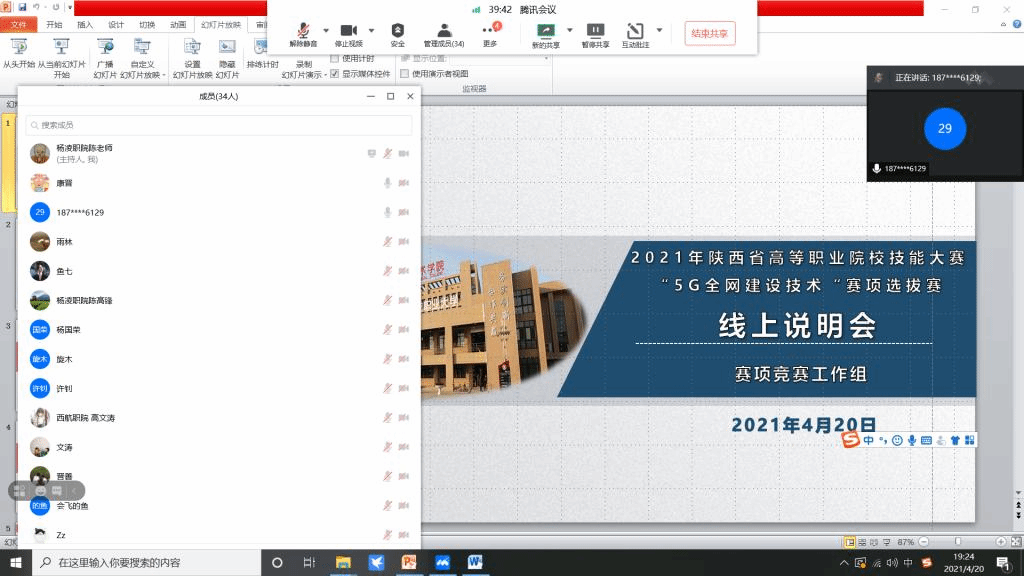Image resolution: width=1024 pixels, height=576 pixels.
Task: Click the 搜索成员 search field
Action: 219,125
